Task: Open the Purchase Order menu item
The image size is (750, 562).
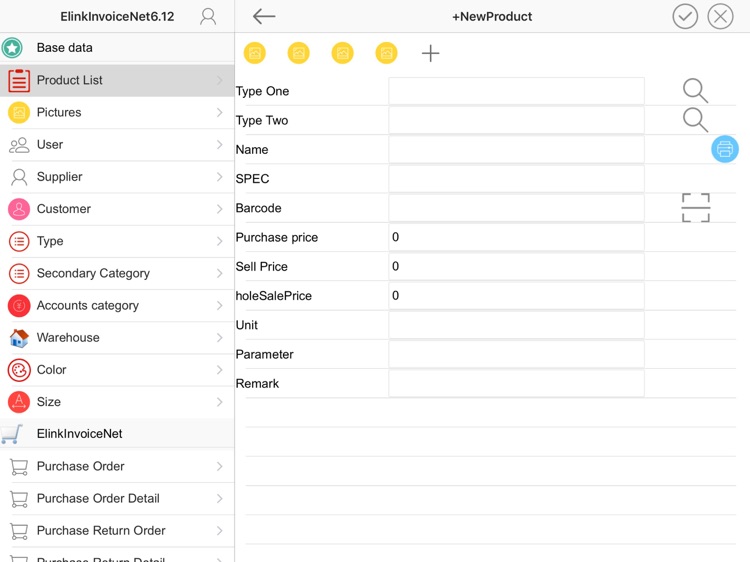Action: click(x=117, y=466)
